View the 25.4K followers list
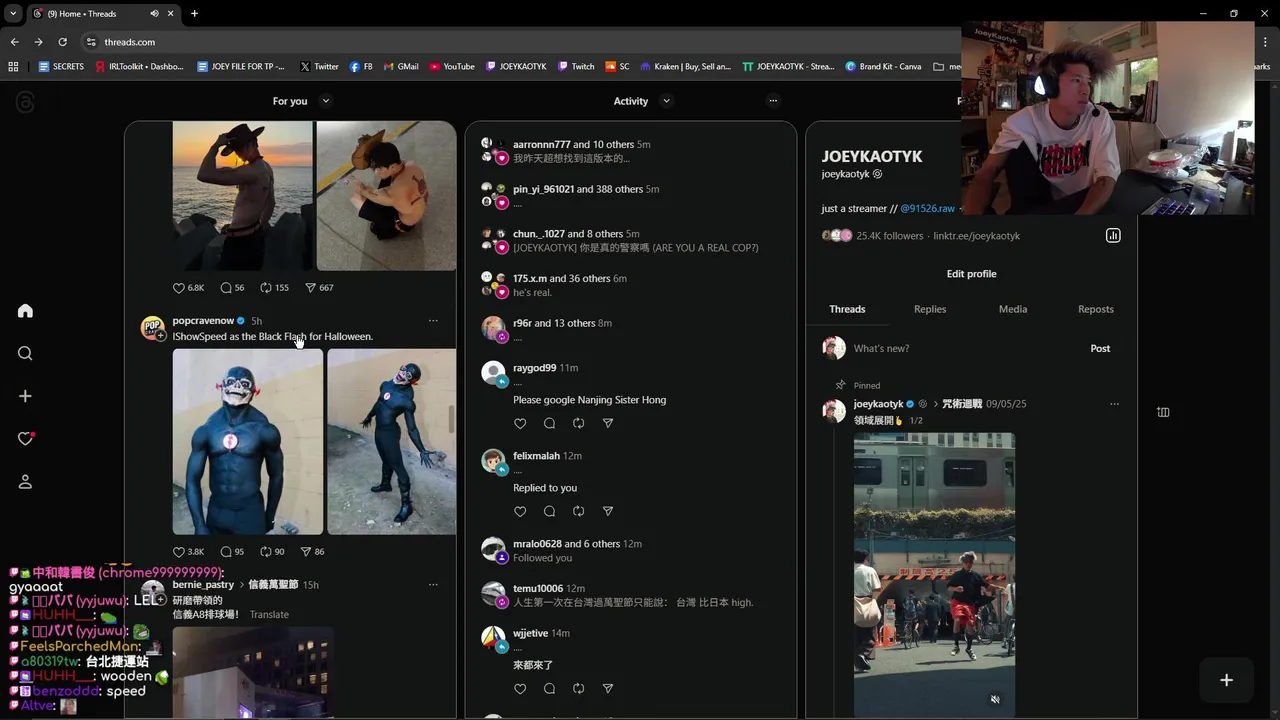The width and height of the screenshot is (1280, 720). point(889,236)
